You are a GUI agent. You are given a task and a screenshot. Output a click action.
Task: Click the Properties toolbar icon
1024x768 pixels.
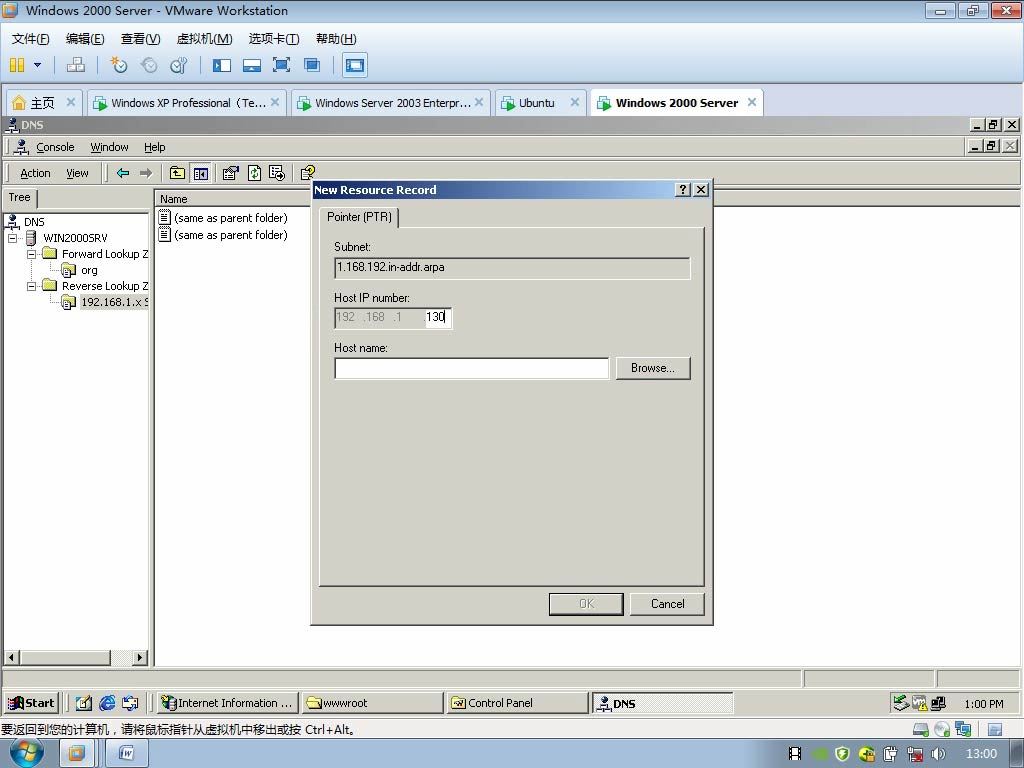coord(231,173)
